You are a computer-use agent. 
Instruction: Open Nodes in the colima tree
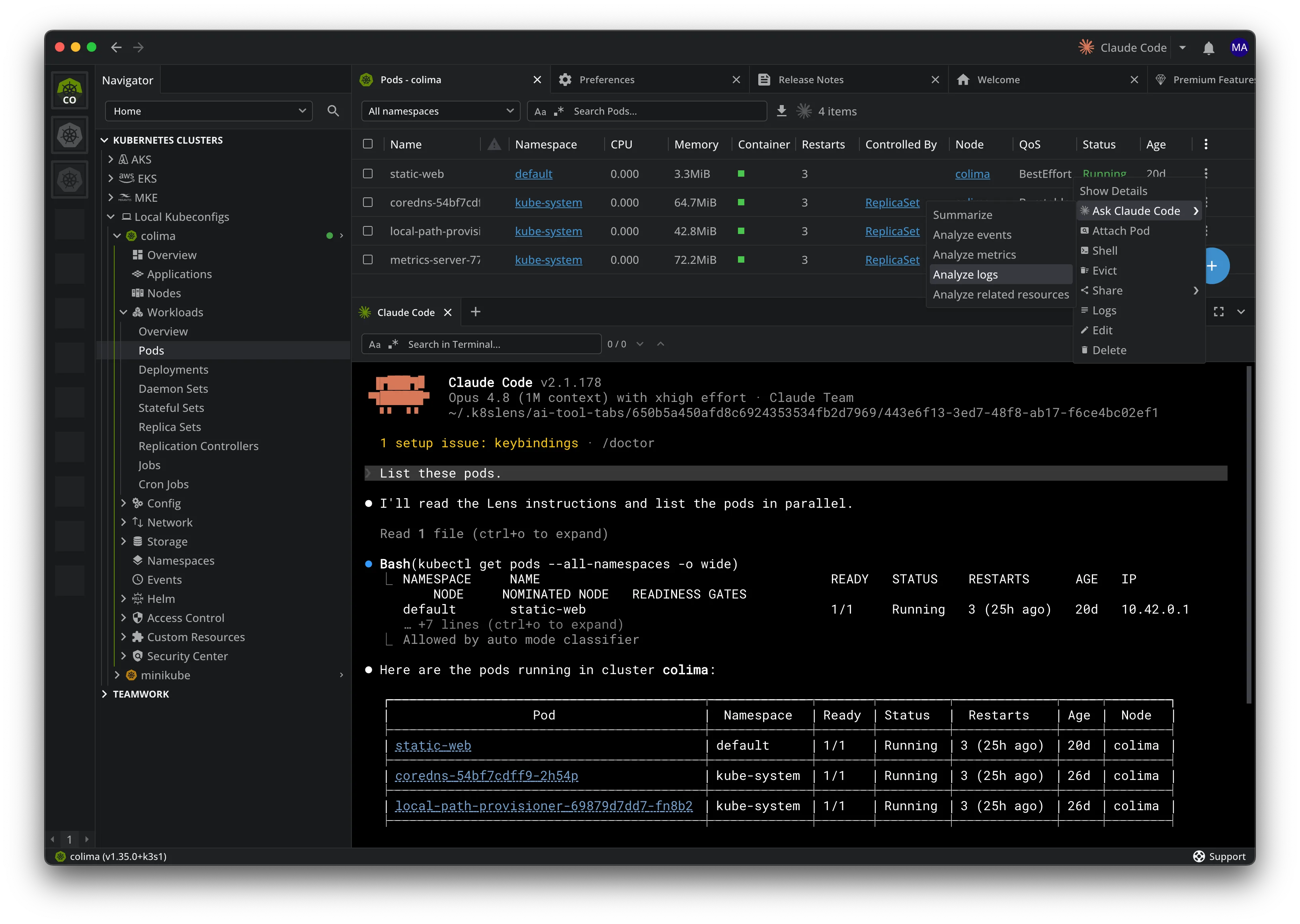point(164,294)
